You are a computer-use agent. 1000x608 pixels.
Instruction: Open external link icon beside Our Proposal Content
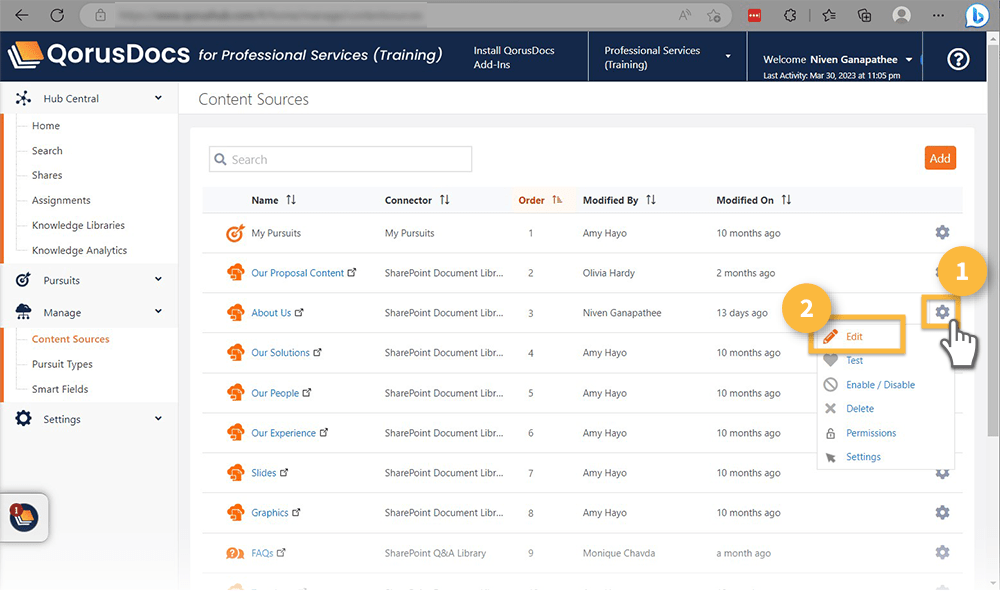351,272
